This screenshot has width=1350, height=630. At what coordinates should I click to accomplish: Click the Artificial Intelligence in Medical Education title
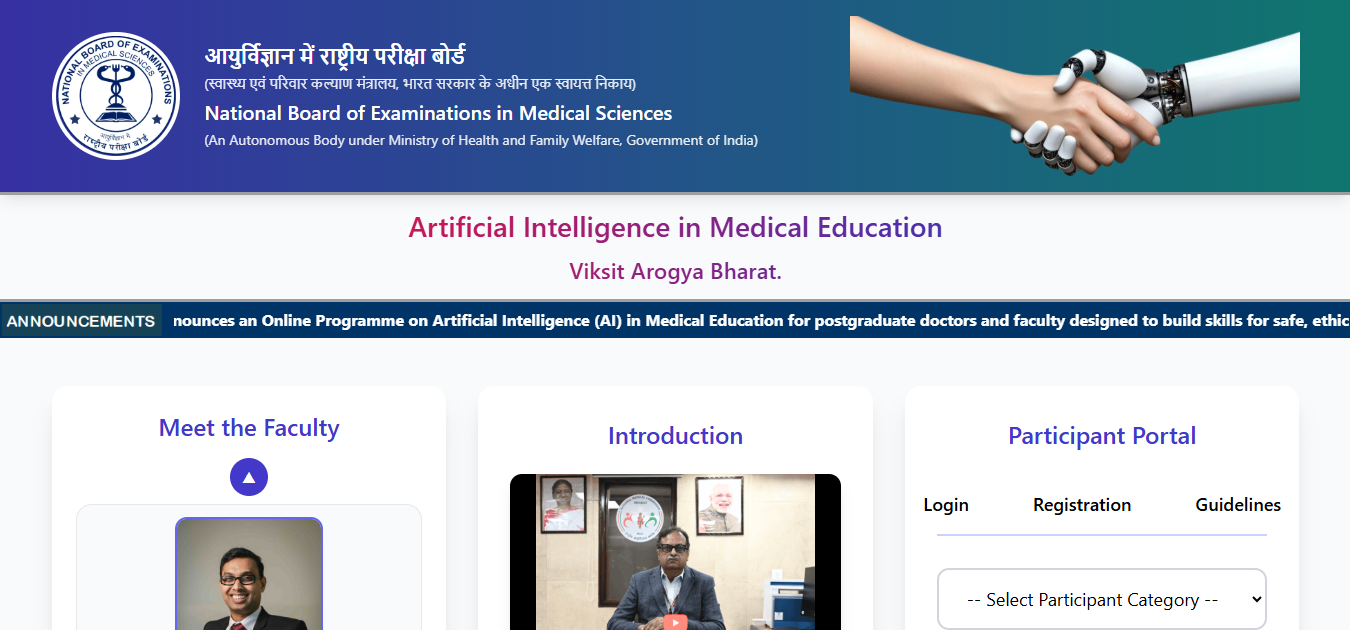coord(675,228)
